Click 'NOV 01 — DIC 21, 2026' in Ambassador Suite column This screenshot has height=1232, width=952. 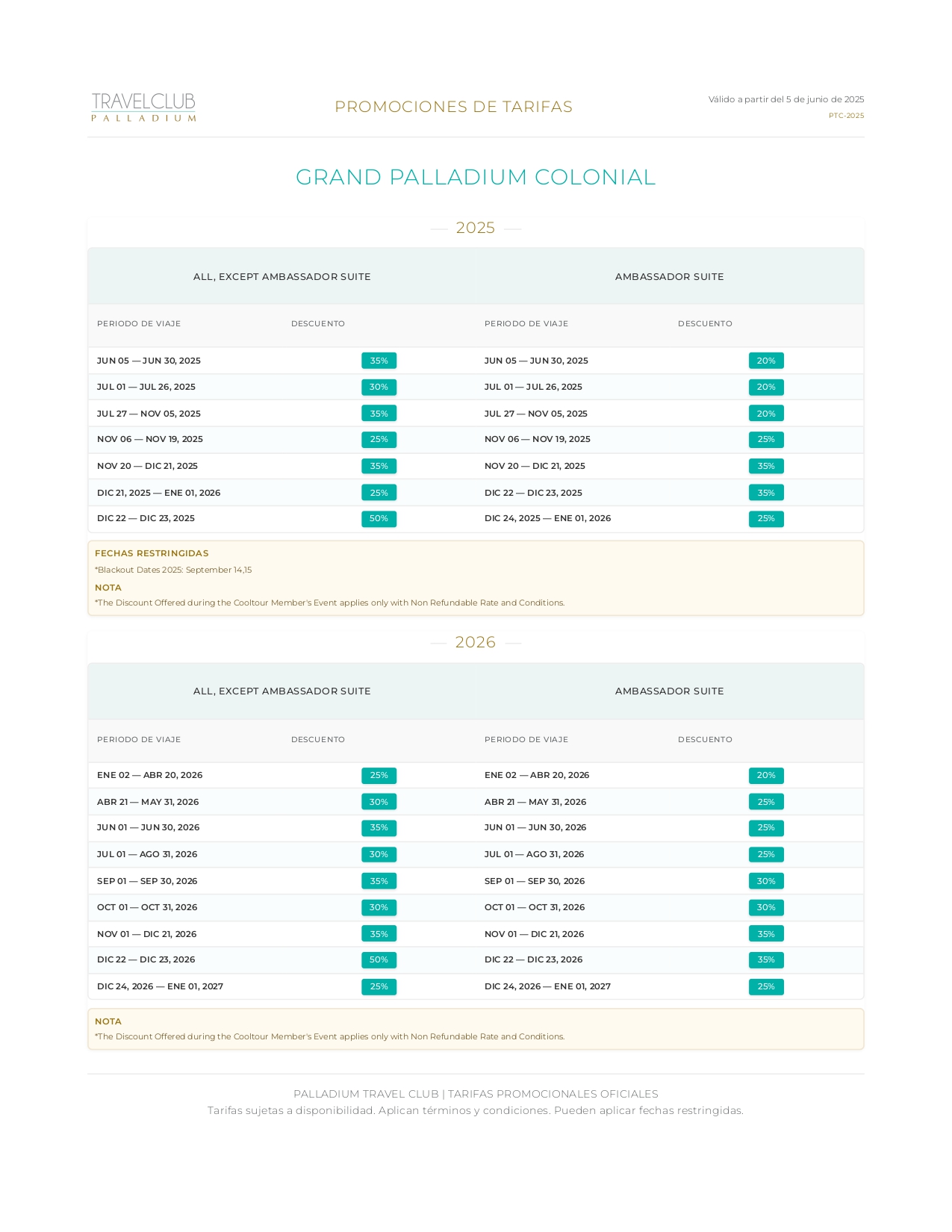coord(535,934)
